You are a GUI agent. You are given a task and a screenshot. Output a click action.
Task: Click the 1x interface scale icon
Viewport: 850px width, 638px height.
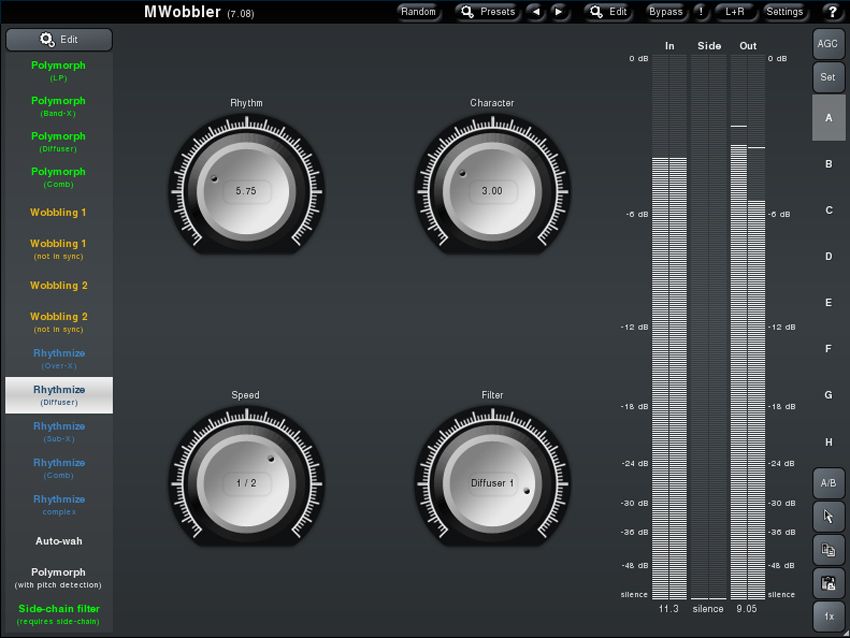coord(828,616)
